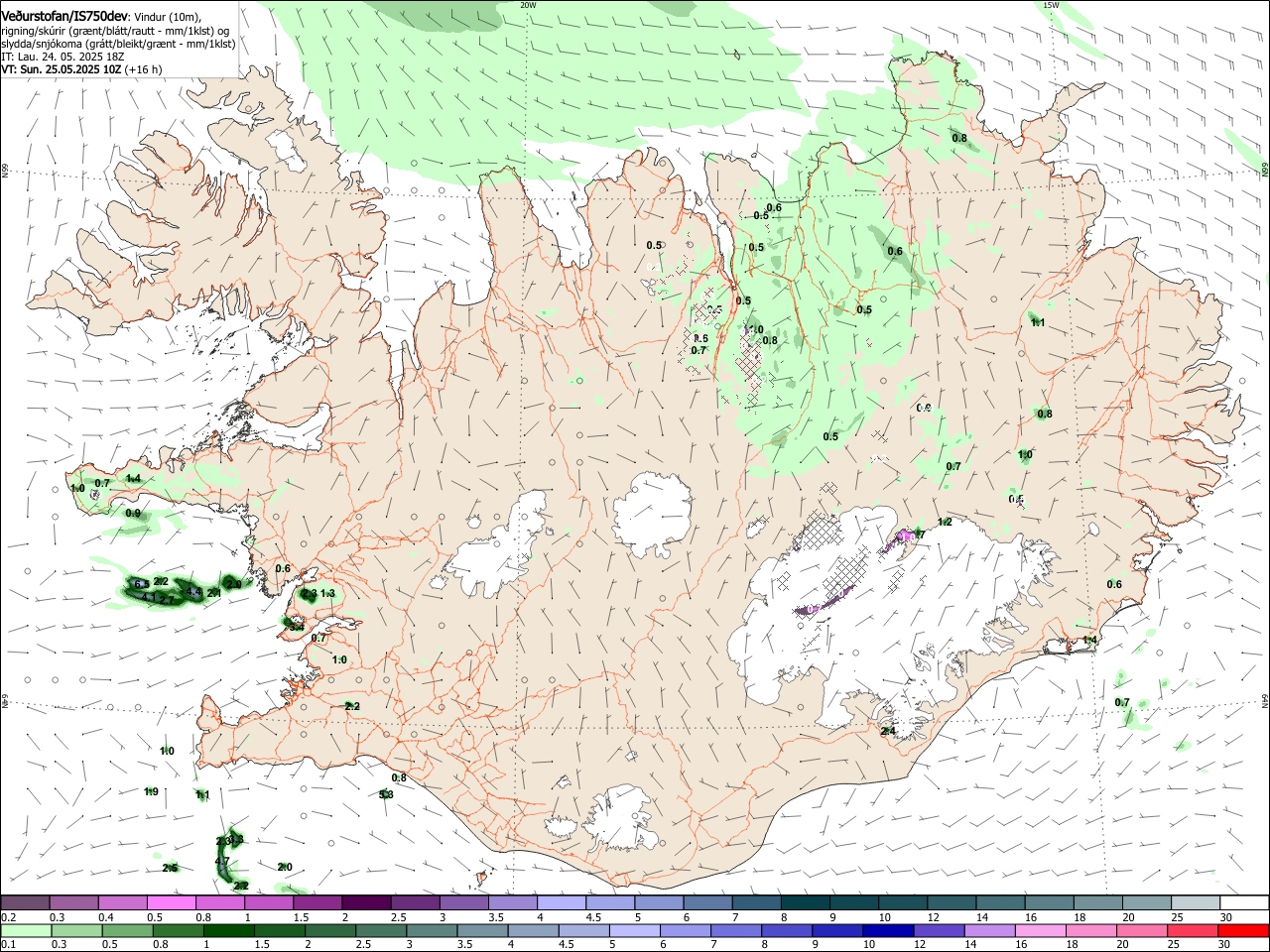This screenshot has width=1270, height=952.
Task: Select the light periwinkle 5–6 rain legend swatch
Action: click(x=635, y=930)
